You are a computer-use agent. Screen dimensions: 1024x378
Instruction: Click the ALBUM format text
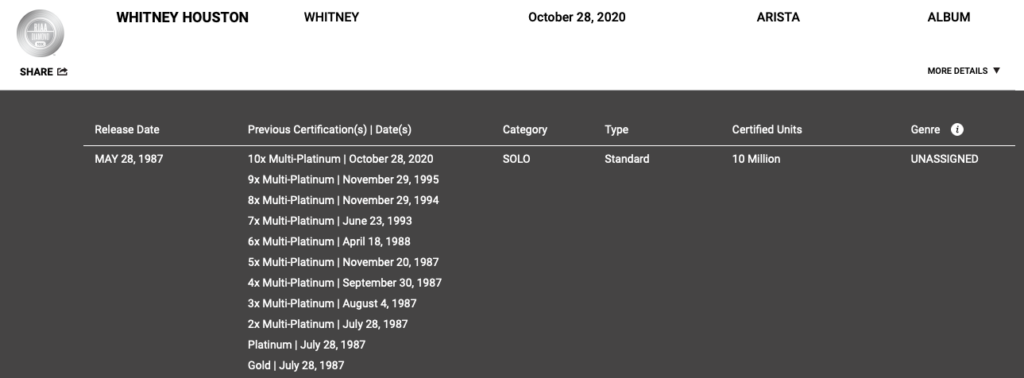pos(948,18)
